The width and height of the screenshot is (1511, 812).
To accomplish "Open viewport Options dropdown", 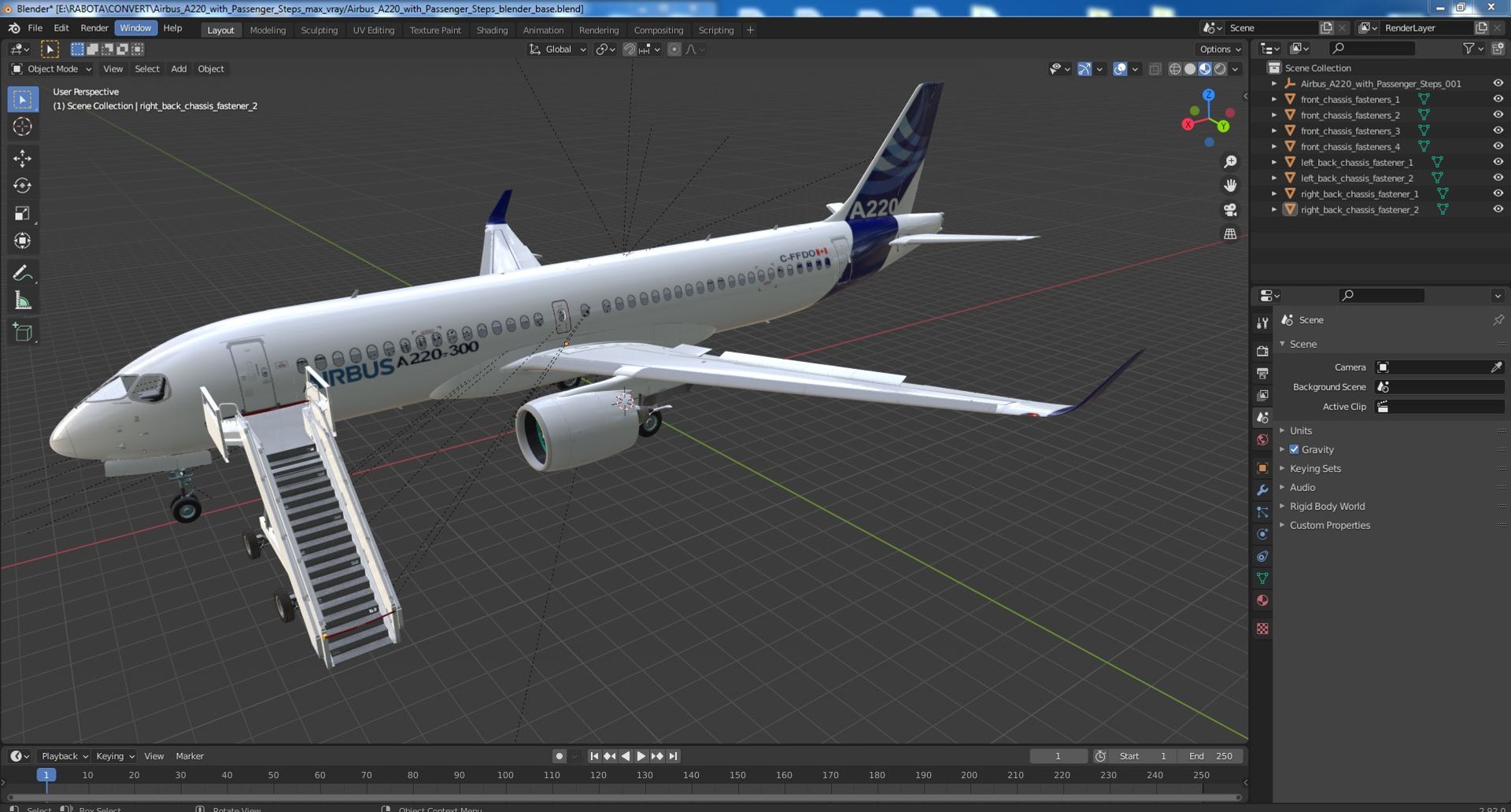I will tap(1219, 49).
